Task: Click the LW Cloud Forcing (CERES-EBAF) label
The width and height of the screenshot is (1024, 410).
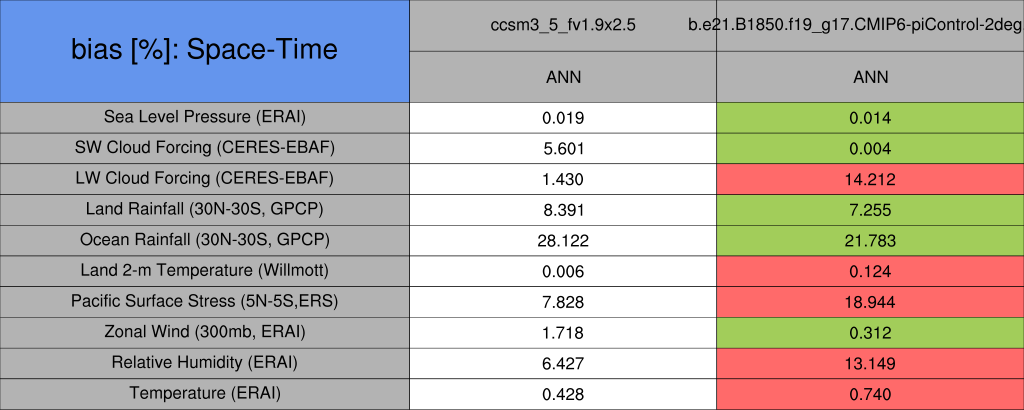Action: click(205, 179)
